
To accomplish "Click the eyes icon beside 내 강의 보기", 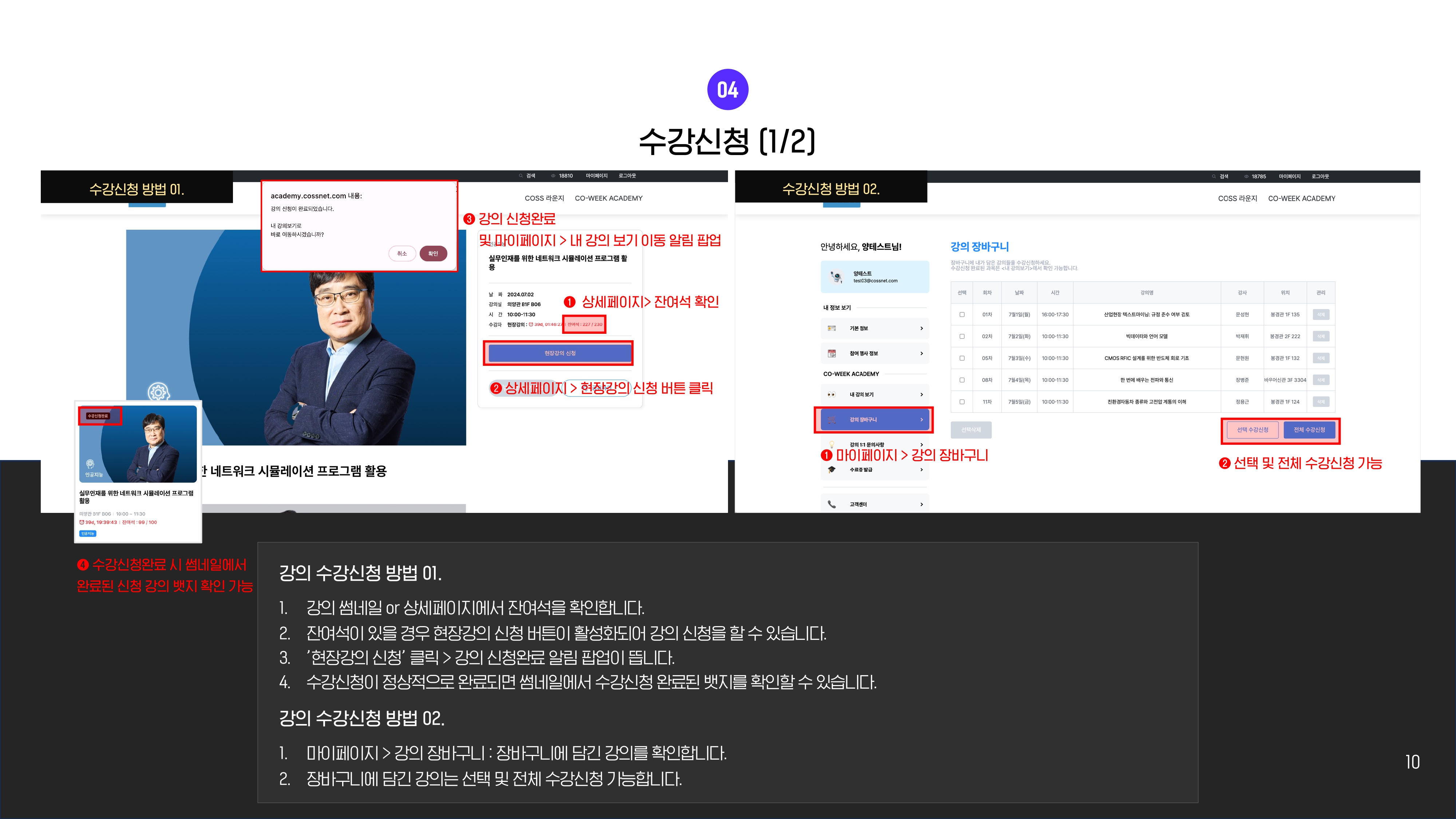I will [831, 395].
